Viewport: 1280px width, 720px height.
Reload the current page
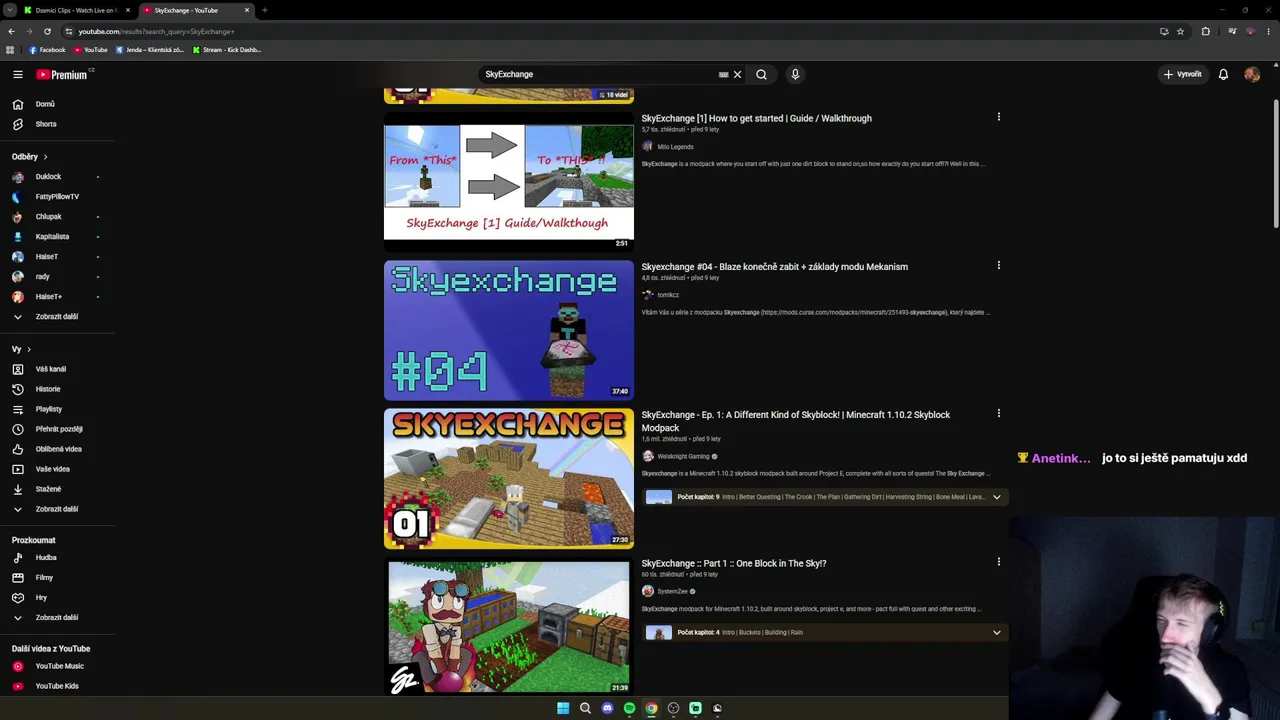[x=47, y=31]
